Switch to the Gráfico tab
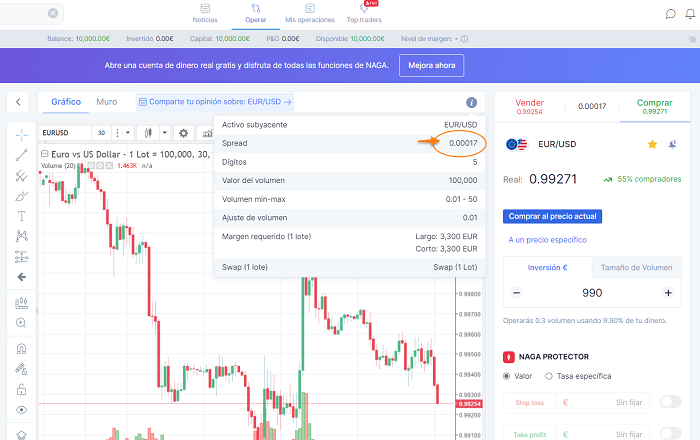The height and width of the screenshot is (440, 700). [66, 102]
